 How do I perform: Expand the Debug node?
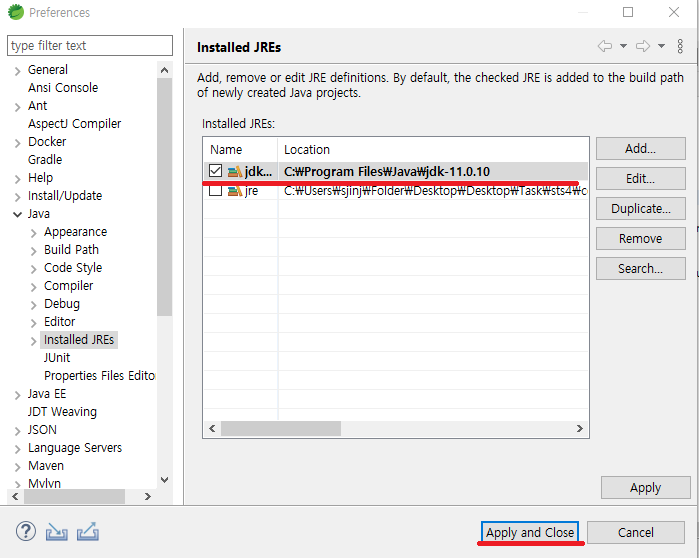coord(33,305)
